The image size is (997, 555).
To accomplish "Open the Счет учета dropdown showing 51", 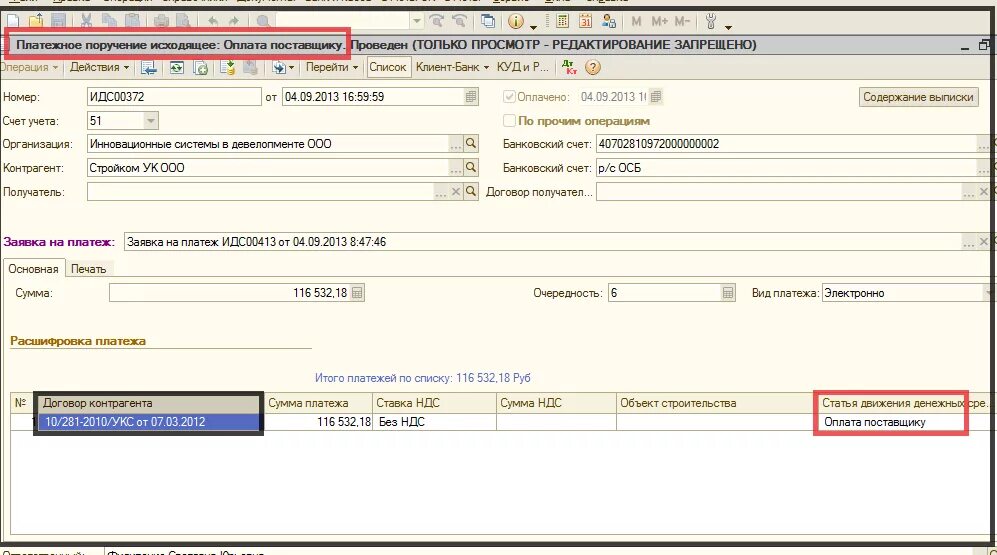I will (151, 121).
